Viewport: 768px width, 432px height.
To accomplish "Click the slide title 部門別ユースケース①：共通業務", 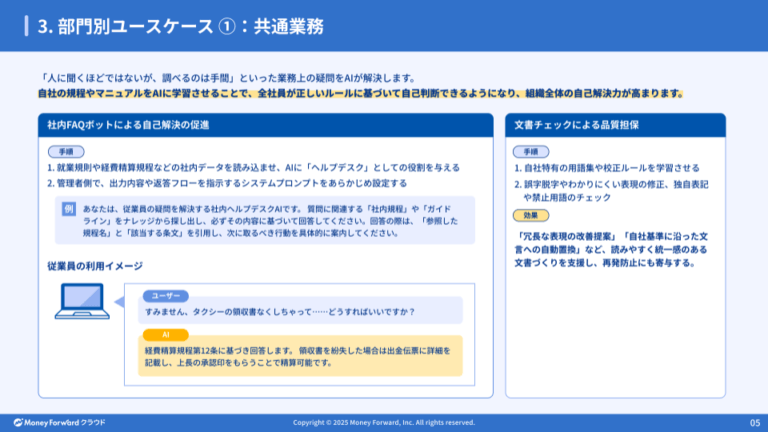I will (x=181, y=26).
